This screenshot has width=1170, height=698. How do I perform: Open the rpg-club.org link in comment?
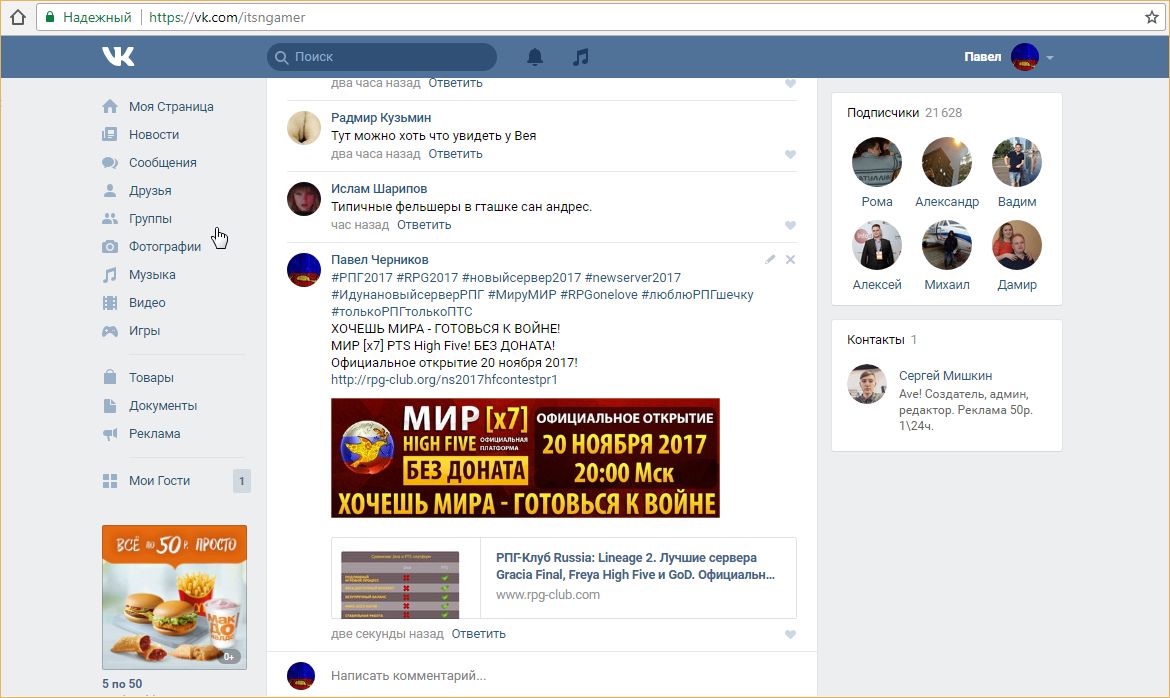pos(444,380)
